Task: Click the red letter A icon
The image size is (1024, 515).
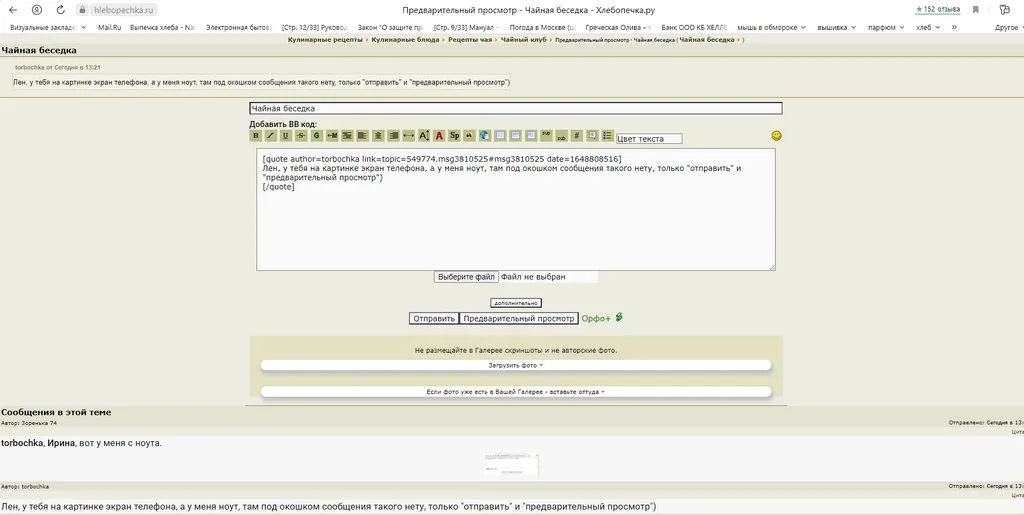Action: (439, 136)
